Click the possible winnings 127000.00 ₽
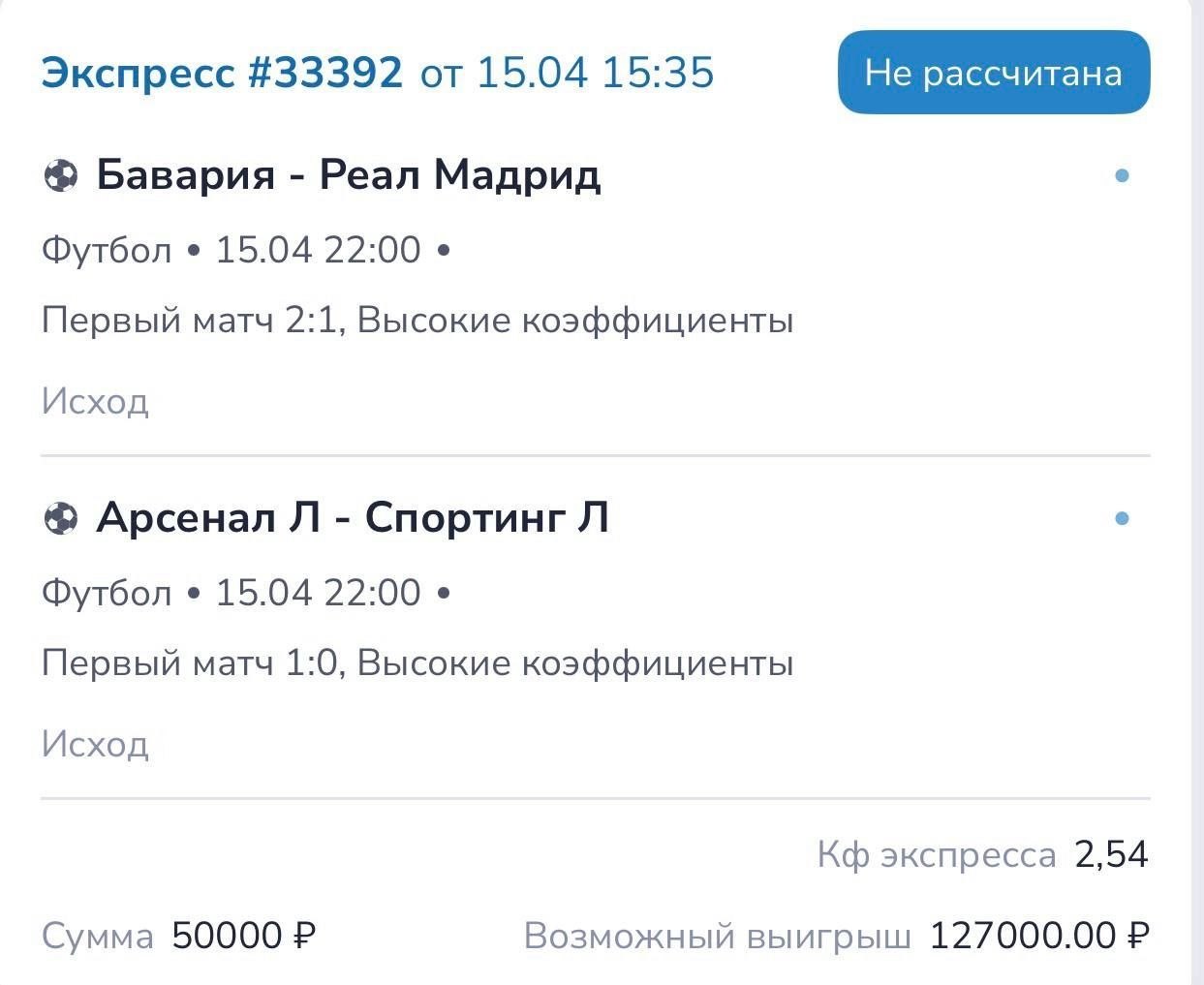This screenshot has width=1204, height=985. tap(1039, 936)
